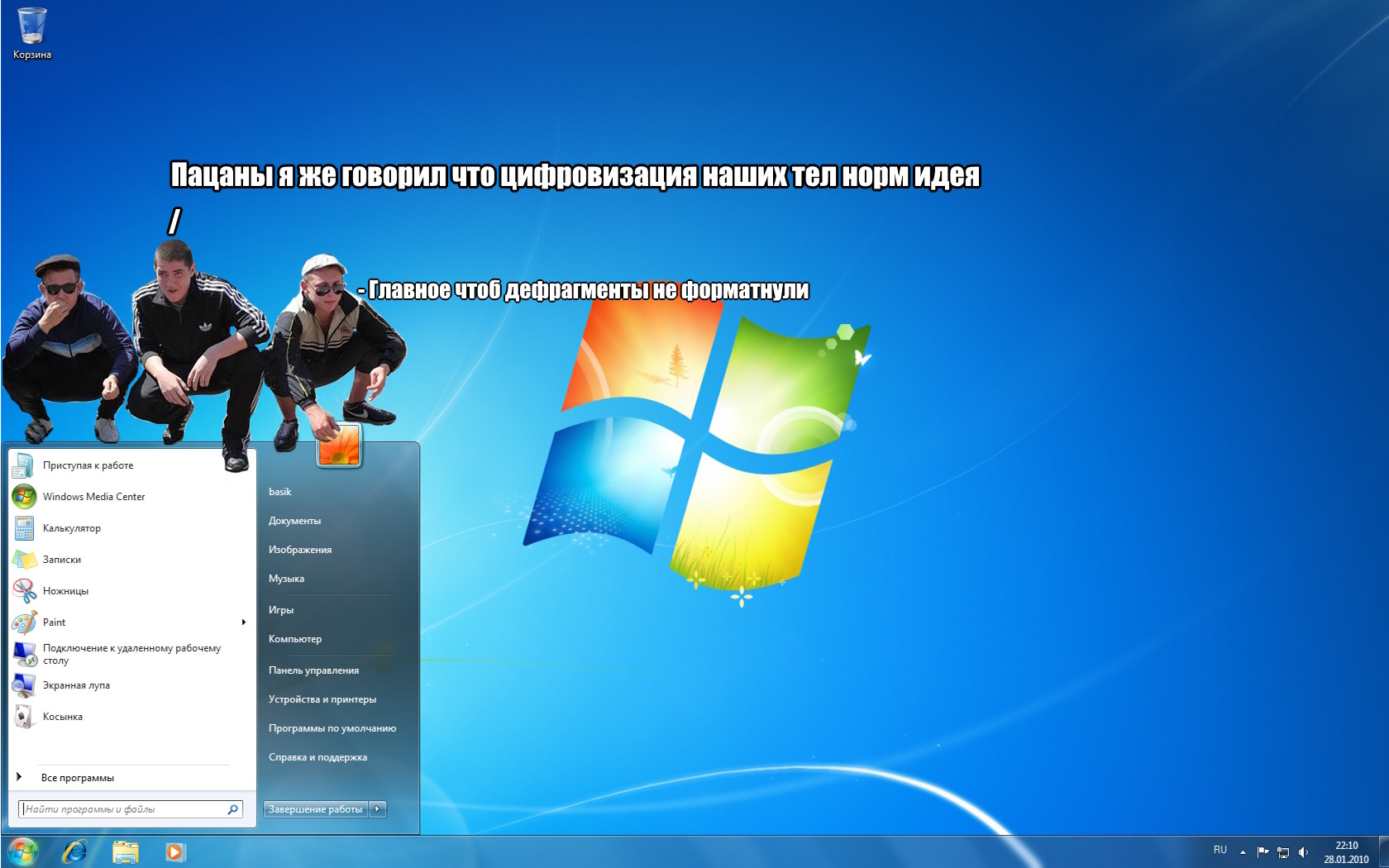This screenshot has height=868, width=1389.
Task: Click the Windows Start orb
Action: pyautogui.click(x=22, y=851)
